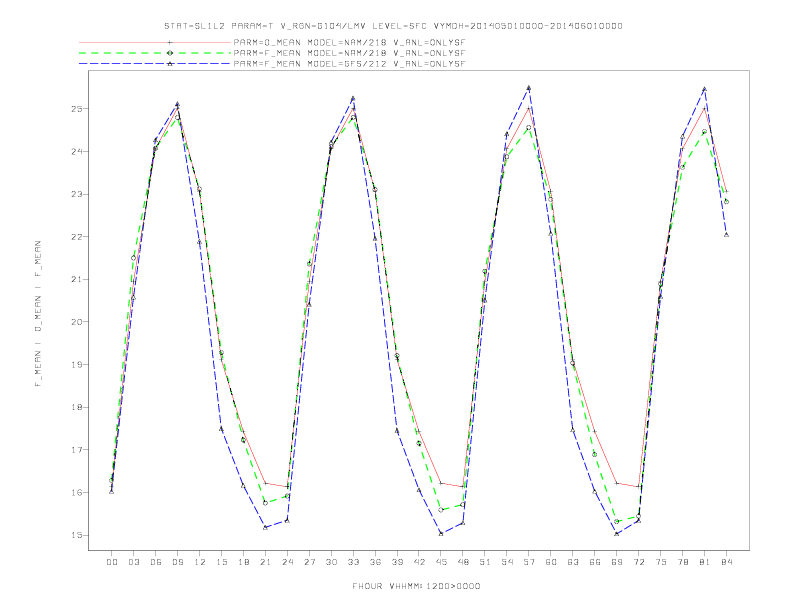
Task: Click x-axis forecast hour label 84
Action: pos(726,562)
